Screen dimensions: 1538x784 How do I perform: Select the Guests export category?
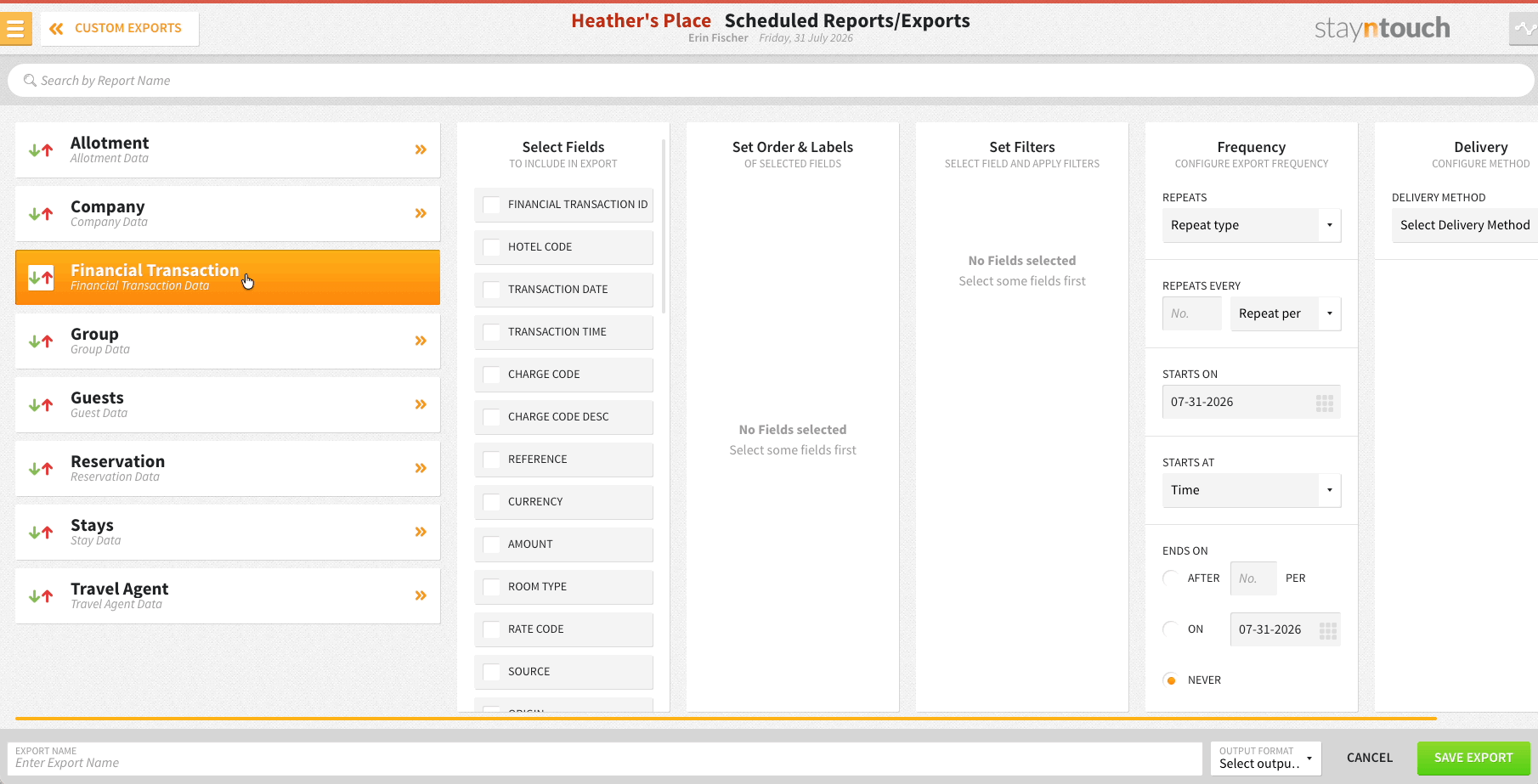[x=228, y=404]
